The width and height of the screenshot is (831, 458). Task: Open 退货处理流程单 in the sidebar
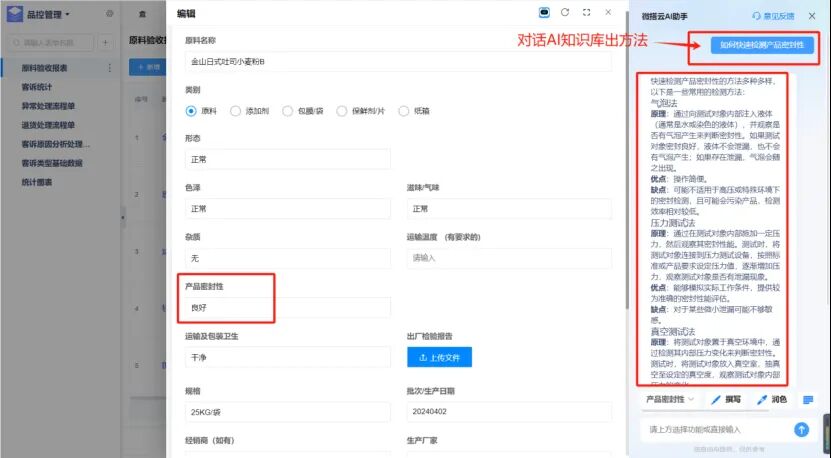pyautogui.click(x=48, y=125)
